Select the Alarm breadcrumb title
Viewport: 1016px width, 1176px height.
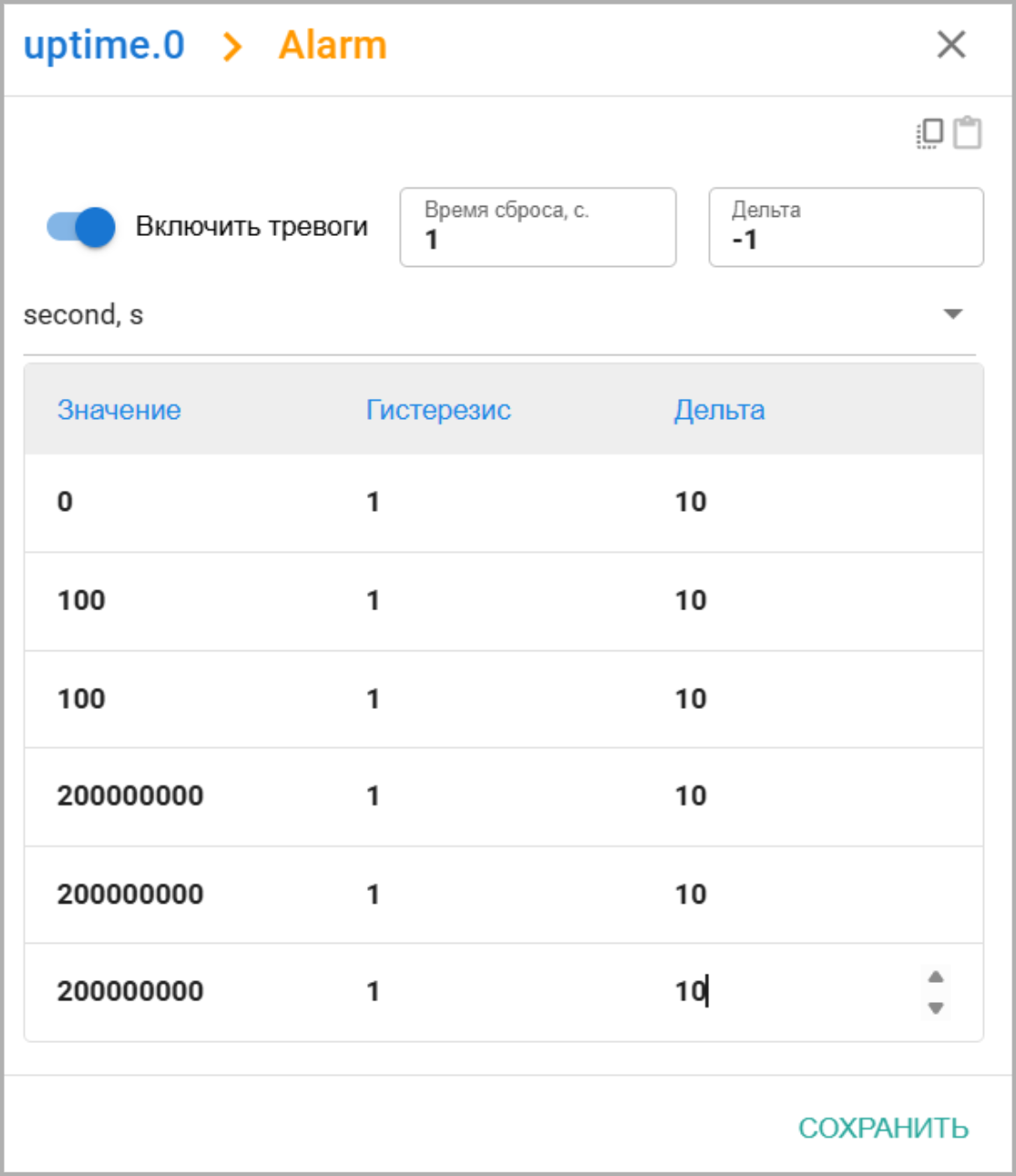click(333, 46)
